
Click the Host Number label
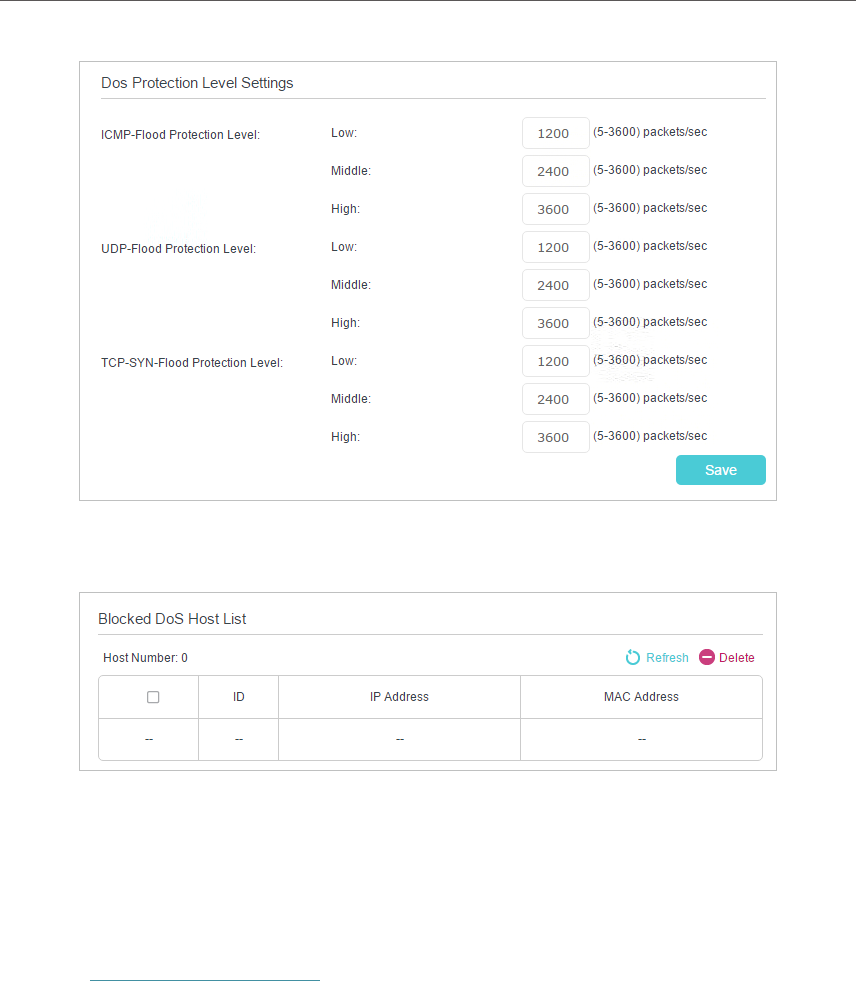coord(145,658)
